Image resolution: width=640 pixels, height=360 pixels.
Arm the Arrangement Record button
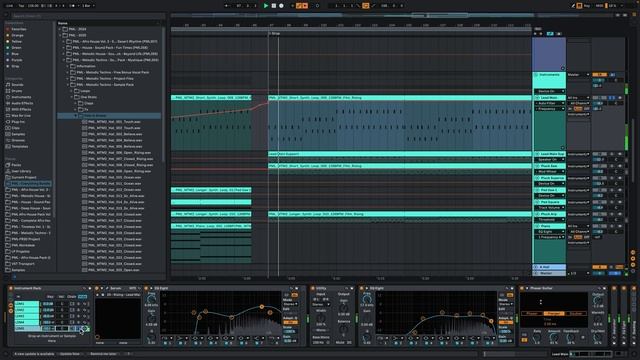(281, 6)
